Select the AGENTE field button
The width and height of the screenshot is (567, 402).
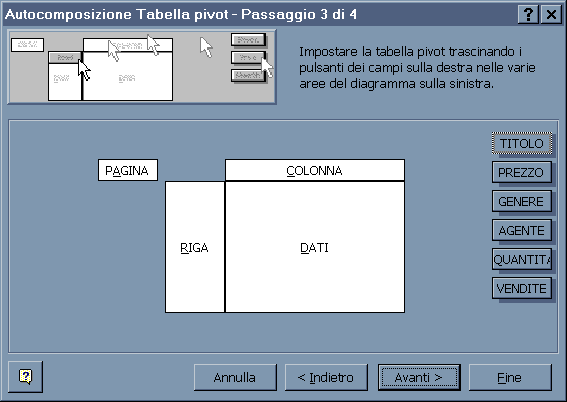tap(522, 230)
